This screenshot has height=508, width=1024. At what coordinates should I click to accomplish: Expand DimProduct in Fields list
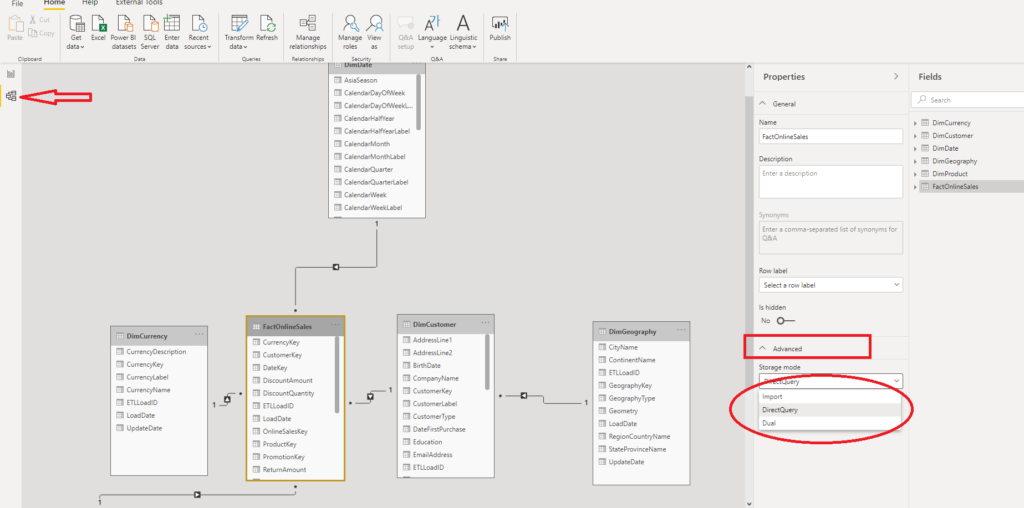coord(916,174)
